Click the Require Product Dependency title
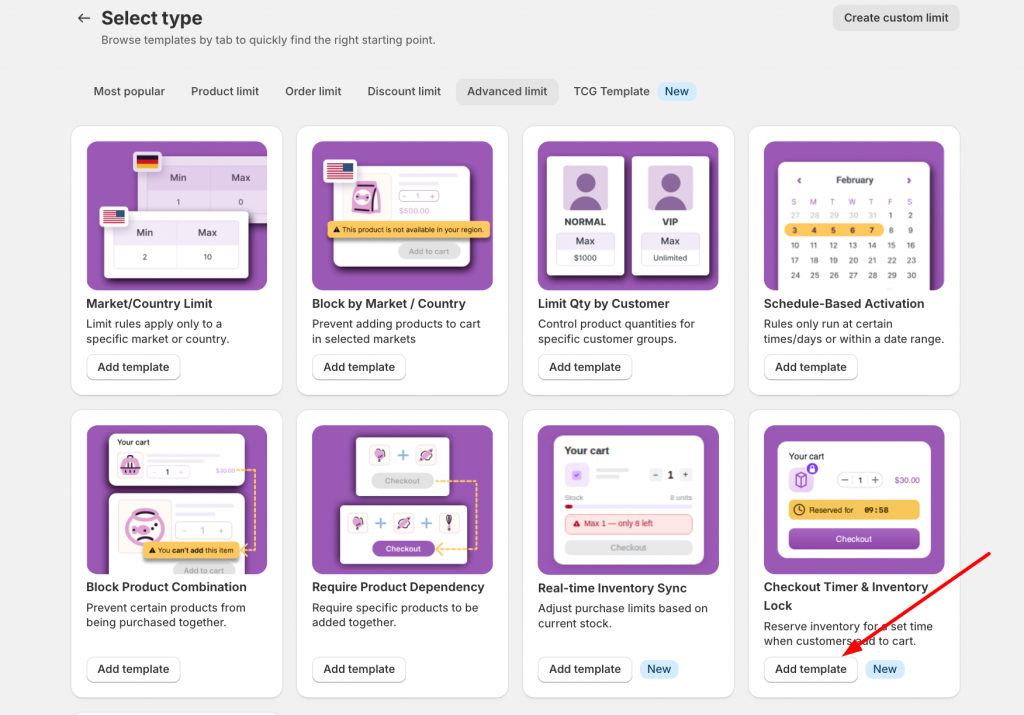Viewport: 1024px width, 715px height. pos(398,587)
